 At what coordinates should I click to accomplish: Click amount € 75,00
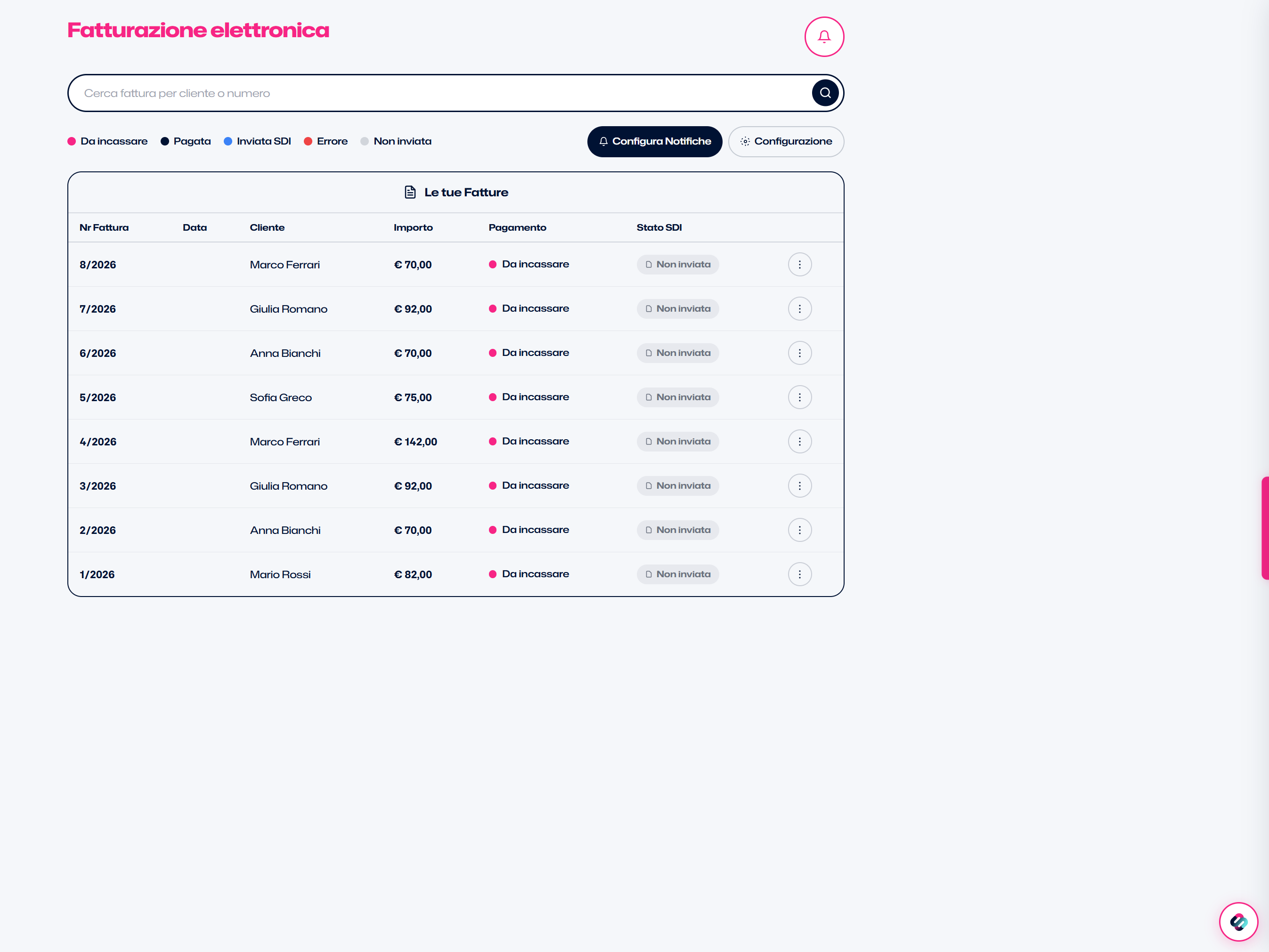click(x=413, y=397)
